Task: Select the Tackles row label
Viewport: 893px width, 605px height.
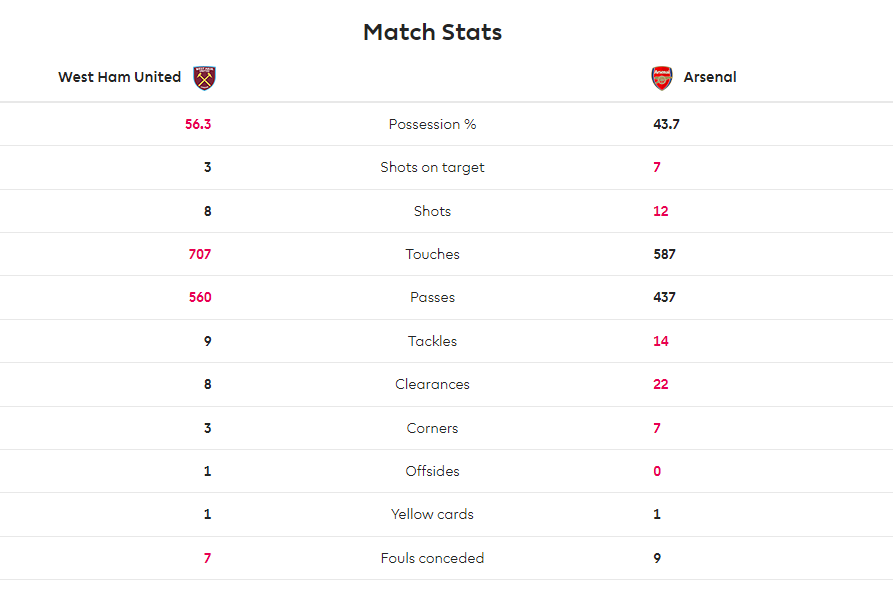Action: 432,341
